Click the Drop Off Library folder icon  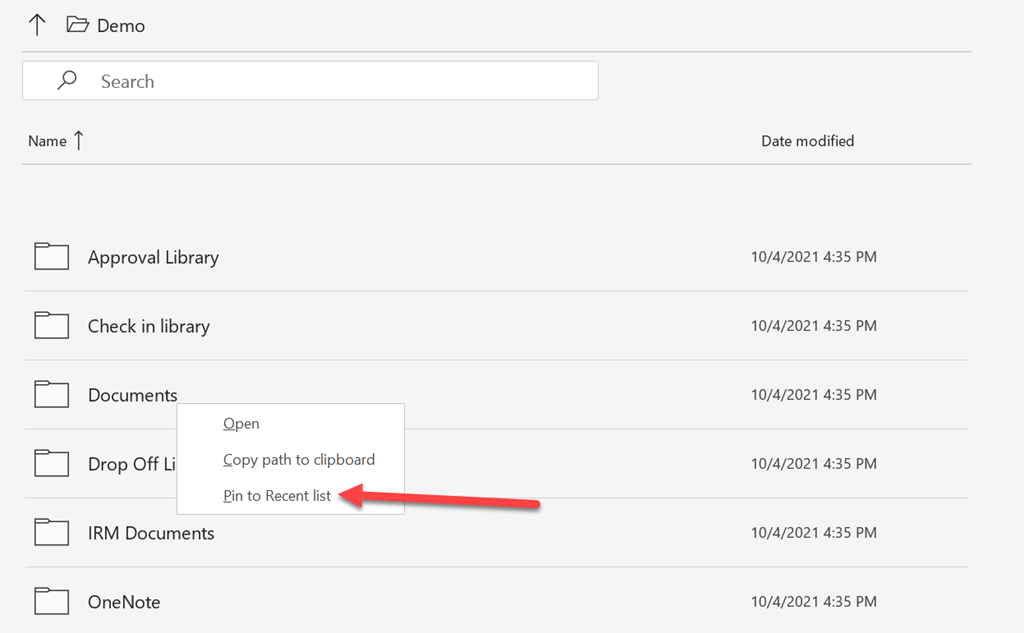pyautogui.click(x=51, y=464)
